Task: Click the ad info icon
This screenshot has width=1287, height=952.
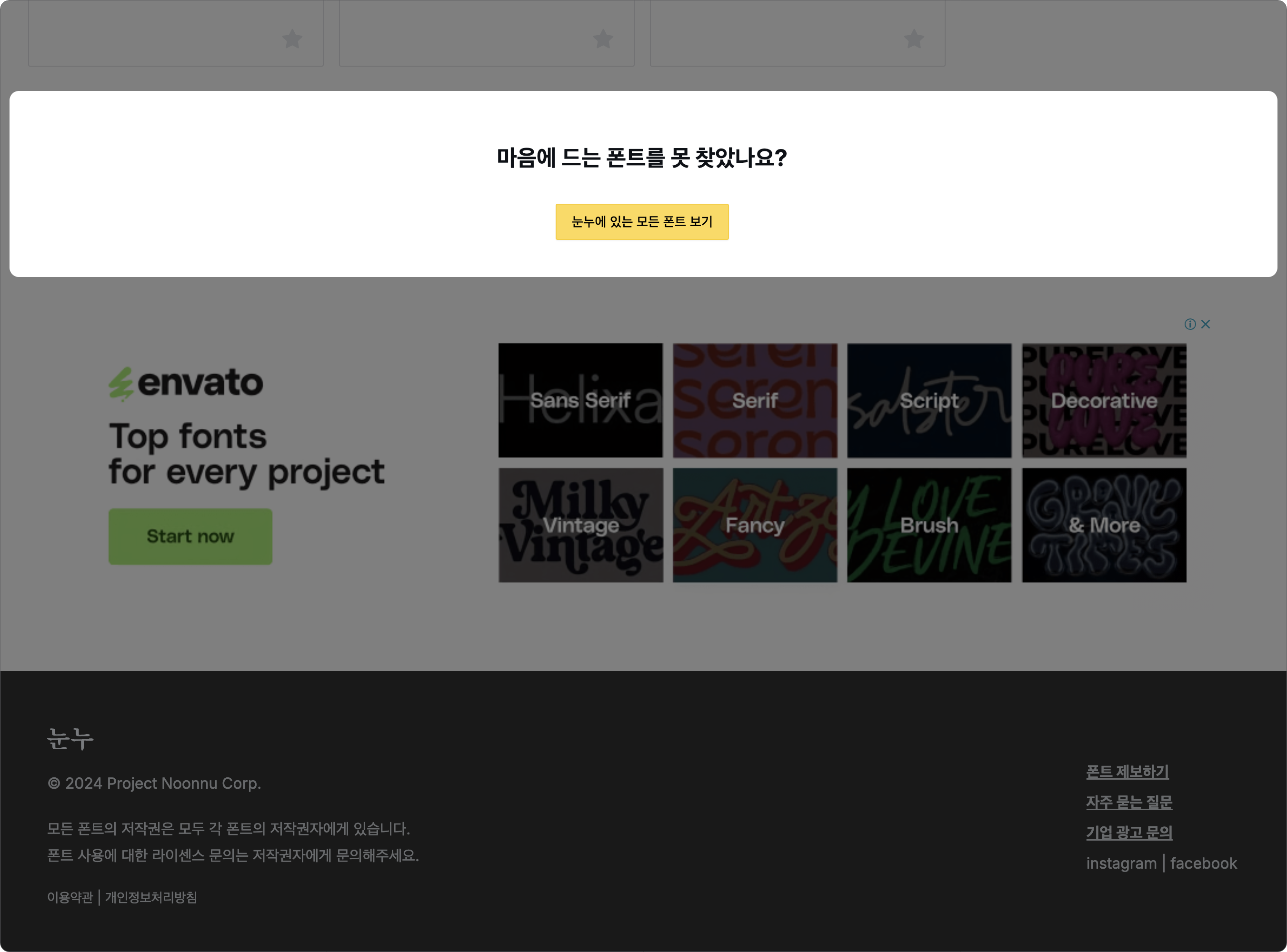Action: click(1189, 325)
